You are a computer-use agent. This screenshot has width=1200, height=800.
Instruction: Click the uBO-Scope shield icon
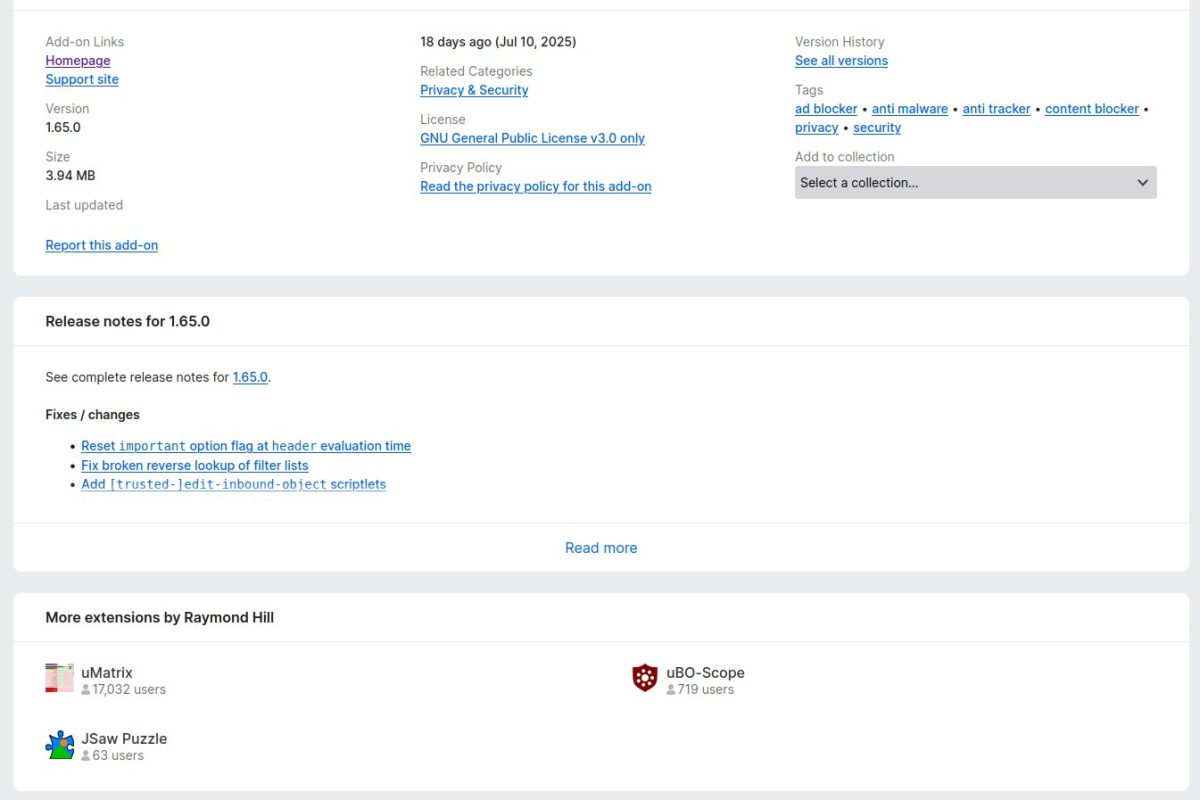[645, 678]
